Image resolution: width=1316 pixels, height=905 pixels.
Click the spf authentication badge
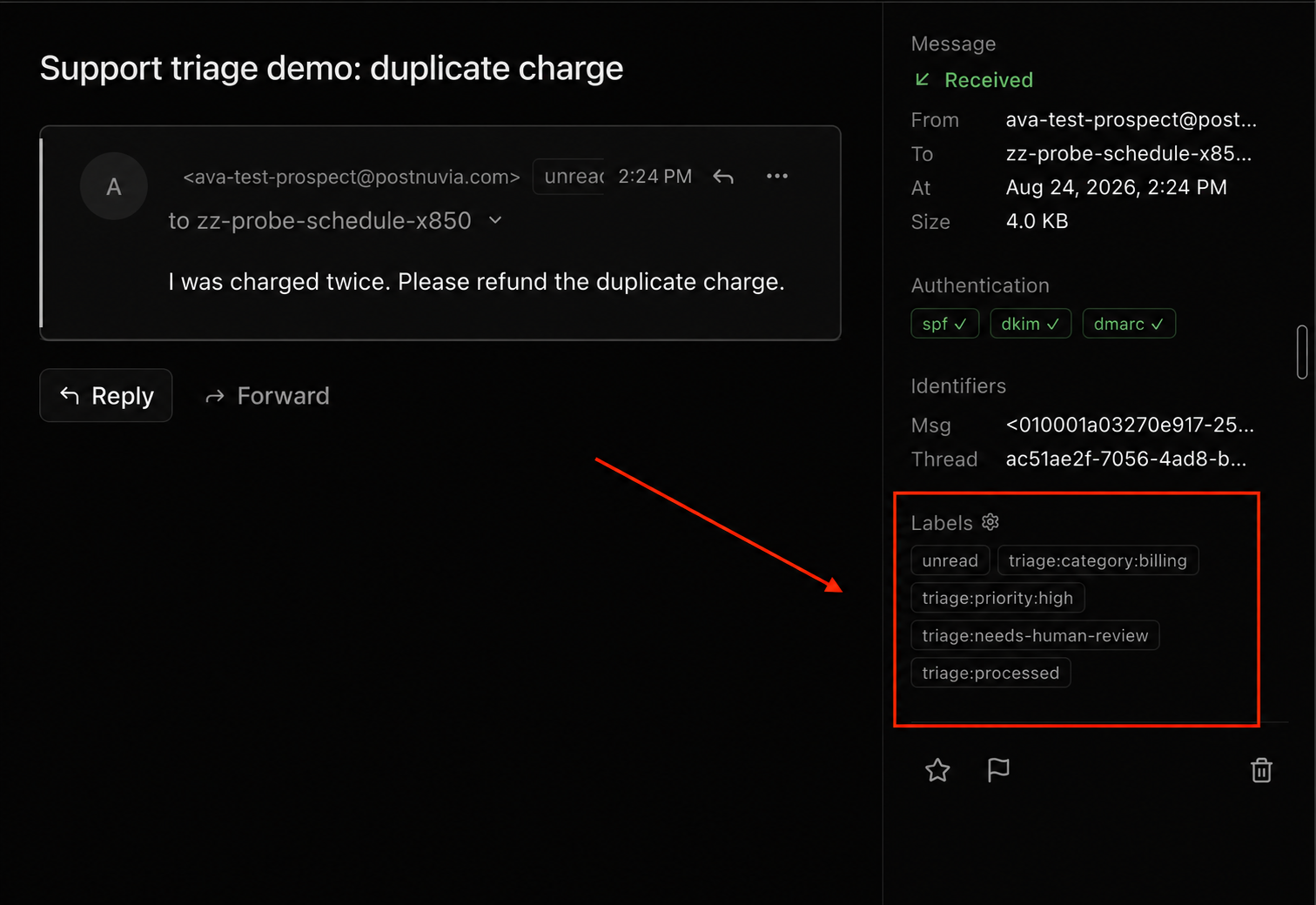944,324
